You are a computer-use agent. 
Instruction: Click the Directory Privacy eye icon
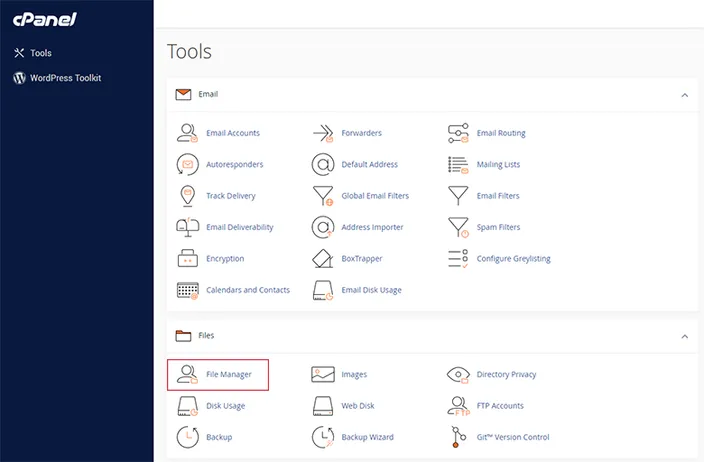point(458,374)
